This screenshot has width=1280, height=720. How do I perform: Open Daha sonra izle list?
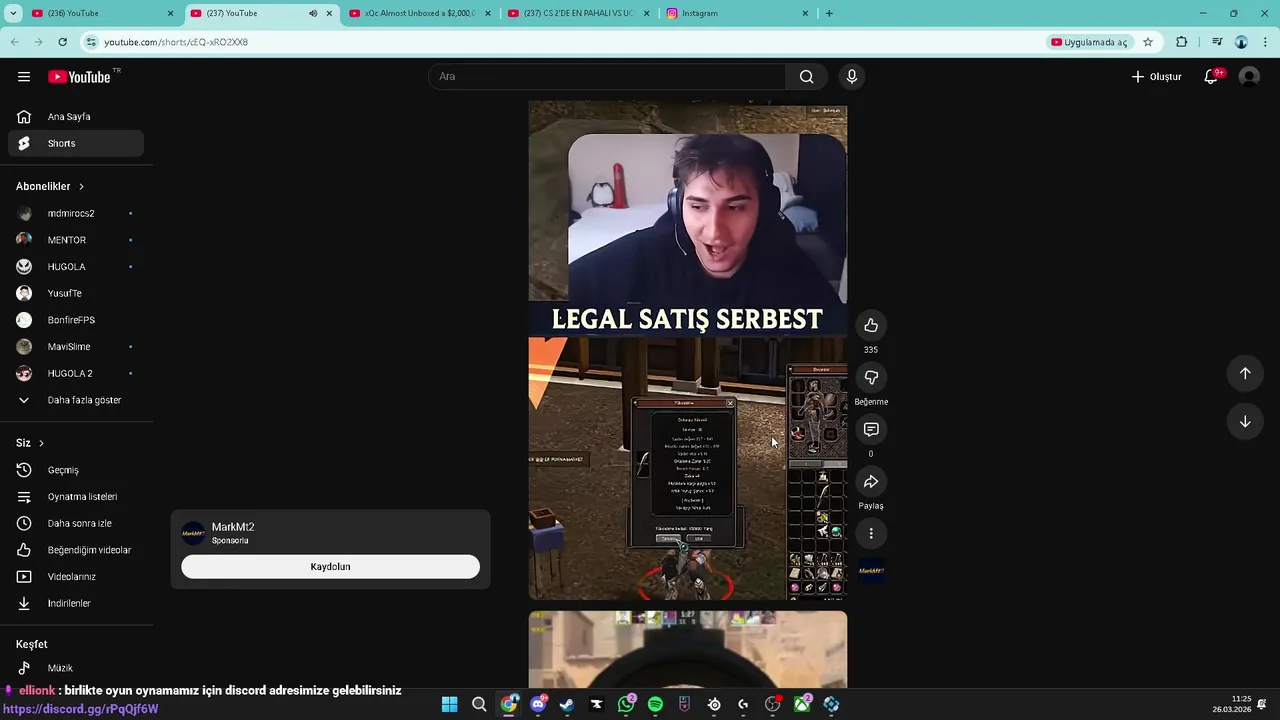click(x=76, y=523)
